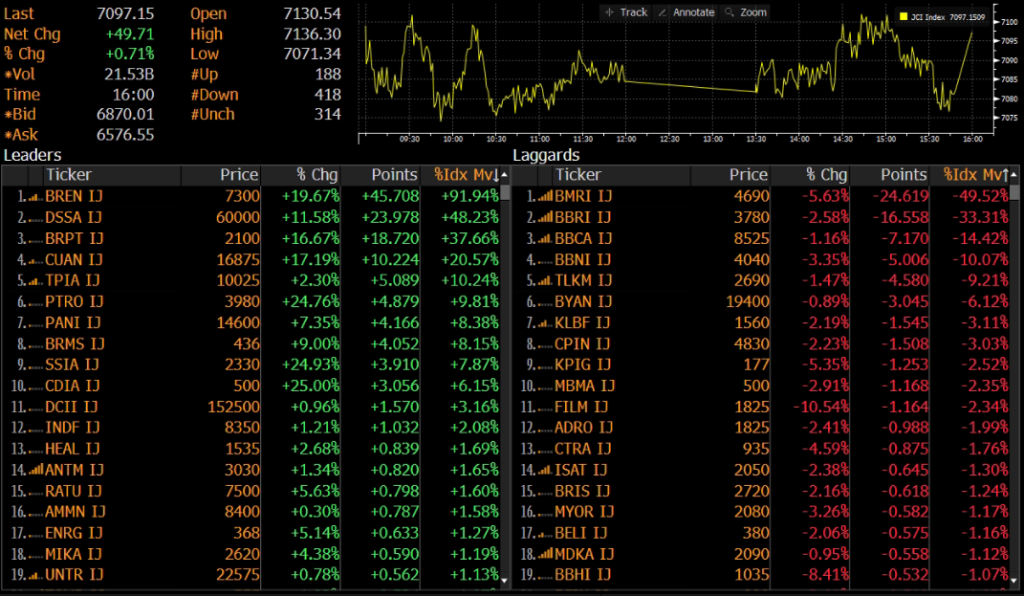Click the TPIA IJ volume bar icon

(35, 281)
